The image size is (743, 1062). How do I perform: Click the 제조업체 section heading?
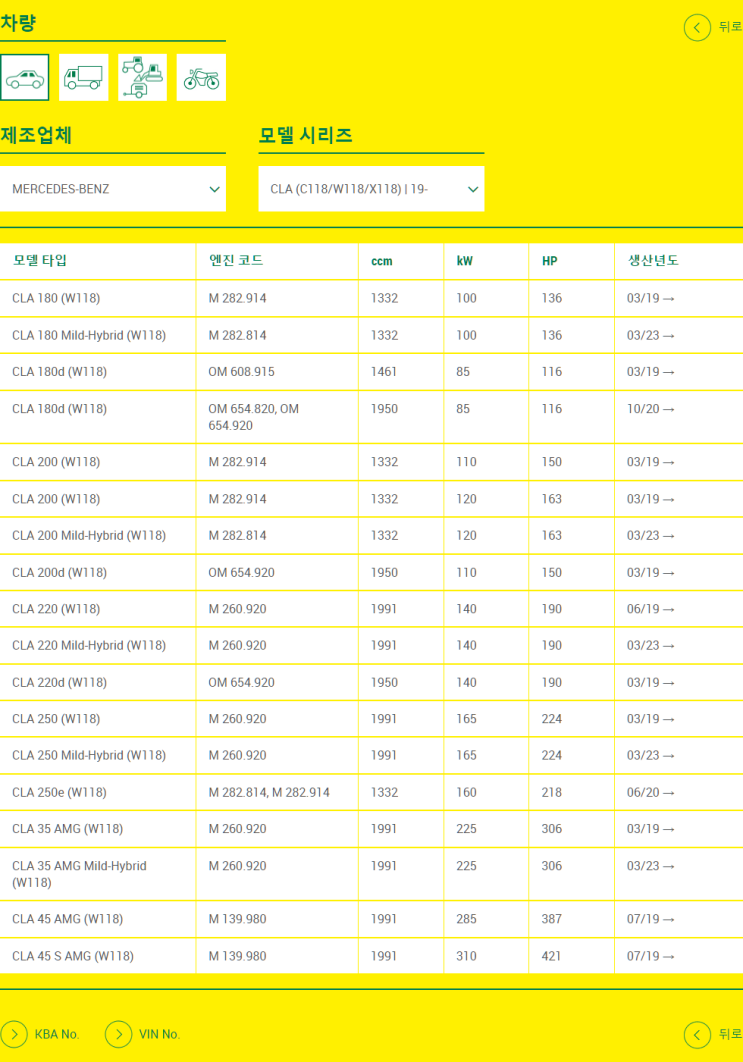36,135
